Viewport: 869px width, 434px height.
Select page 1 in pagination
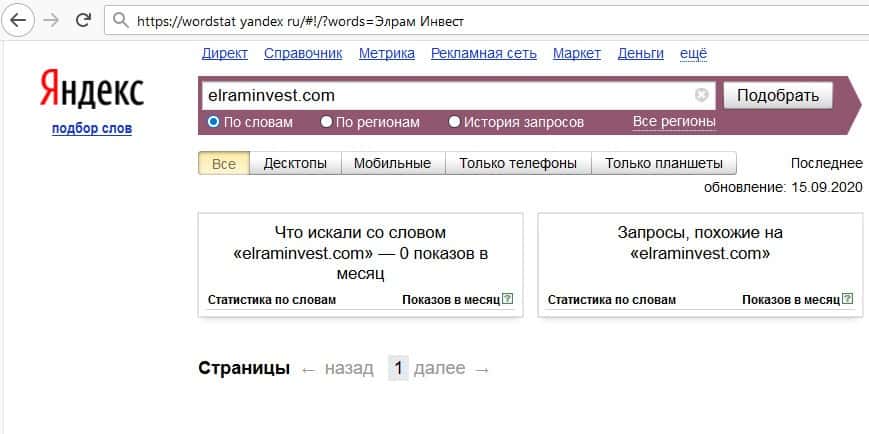(398, 368)
